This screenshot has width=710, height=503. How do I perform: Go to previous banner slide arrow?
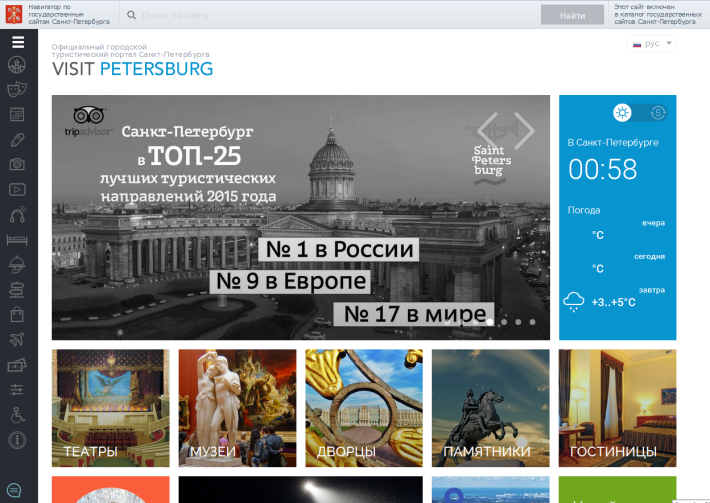tap(488, 130)
